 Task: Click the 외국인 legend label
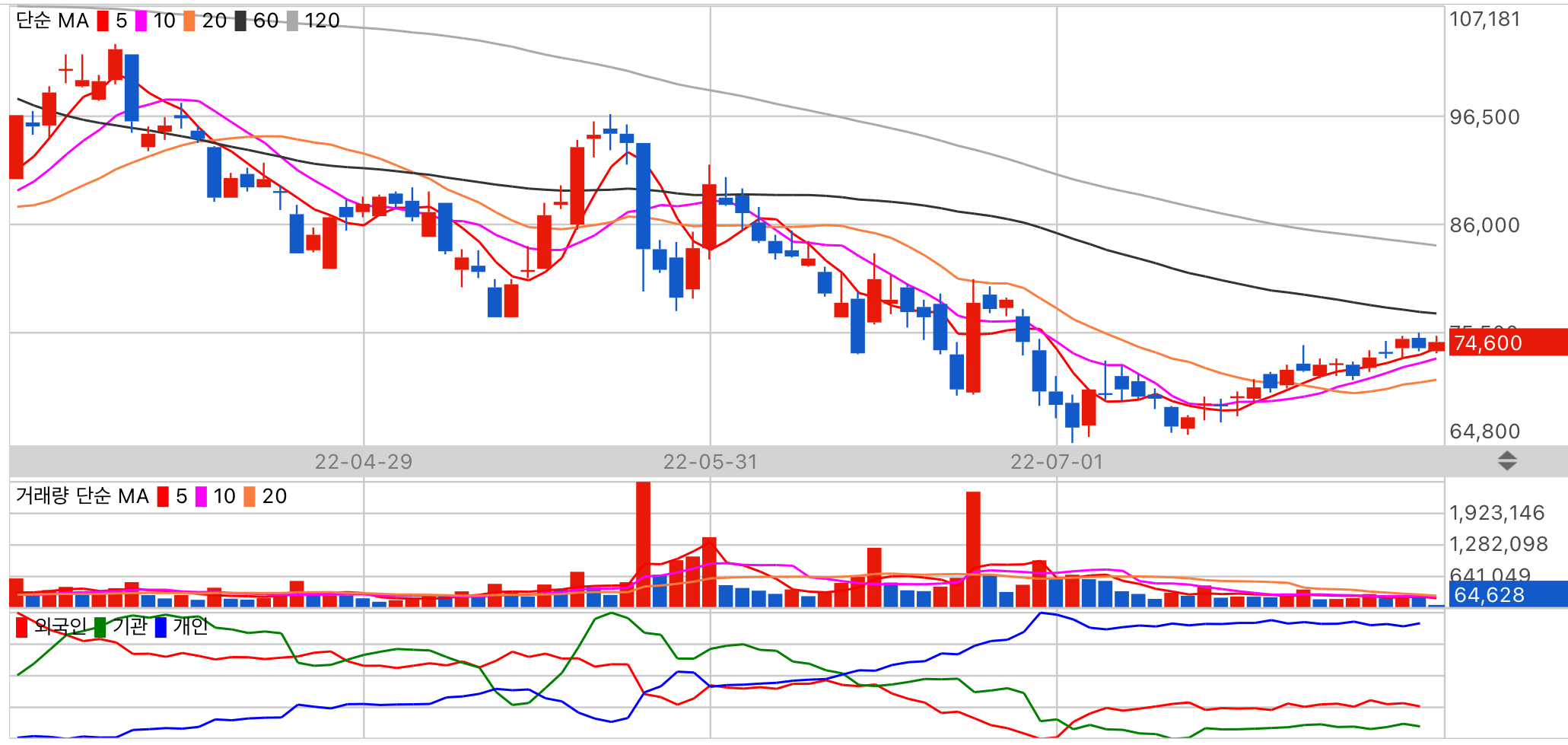[x=60, y=626]
